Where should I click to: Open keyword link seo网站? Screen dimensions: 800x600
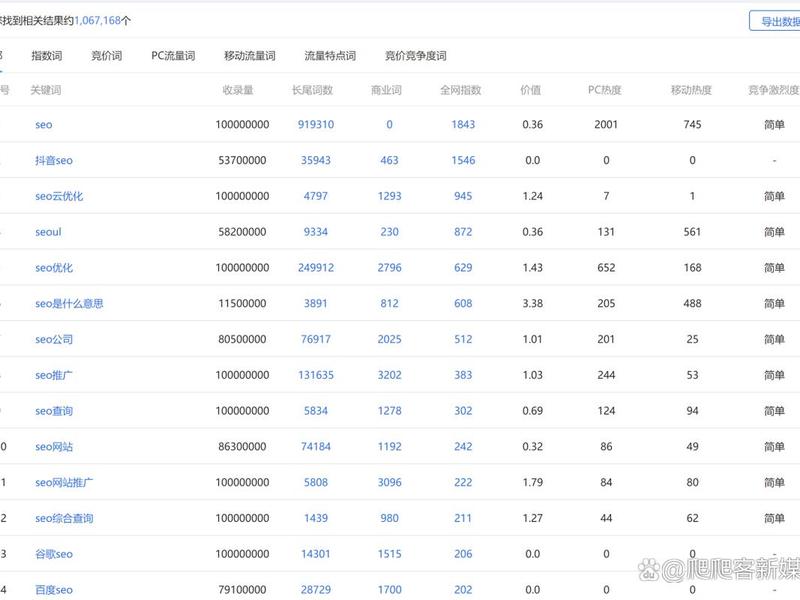point(54,446)
